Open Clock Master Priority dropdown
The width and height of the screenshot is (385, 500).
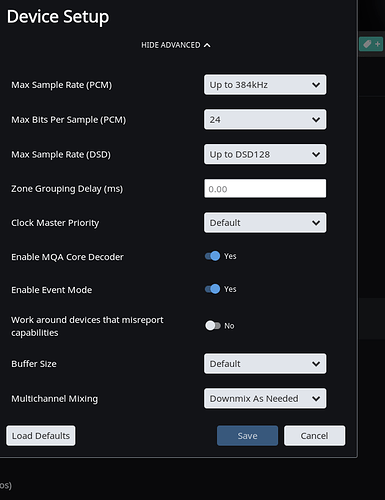click(x=265, y=223)
